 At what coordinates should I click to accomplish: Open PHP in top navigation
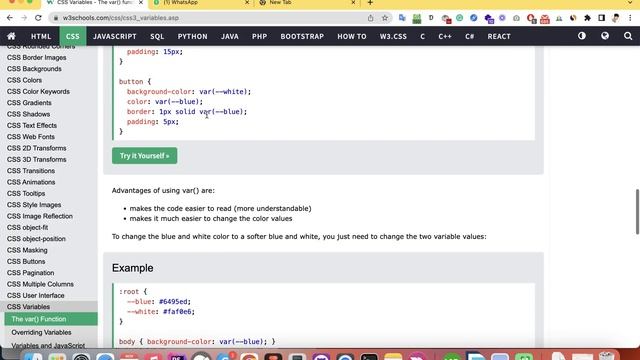pos(259,36)
